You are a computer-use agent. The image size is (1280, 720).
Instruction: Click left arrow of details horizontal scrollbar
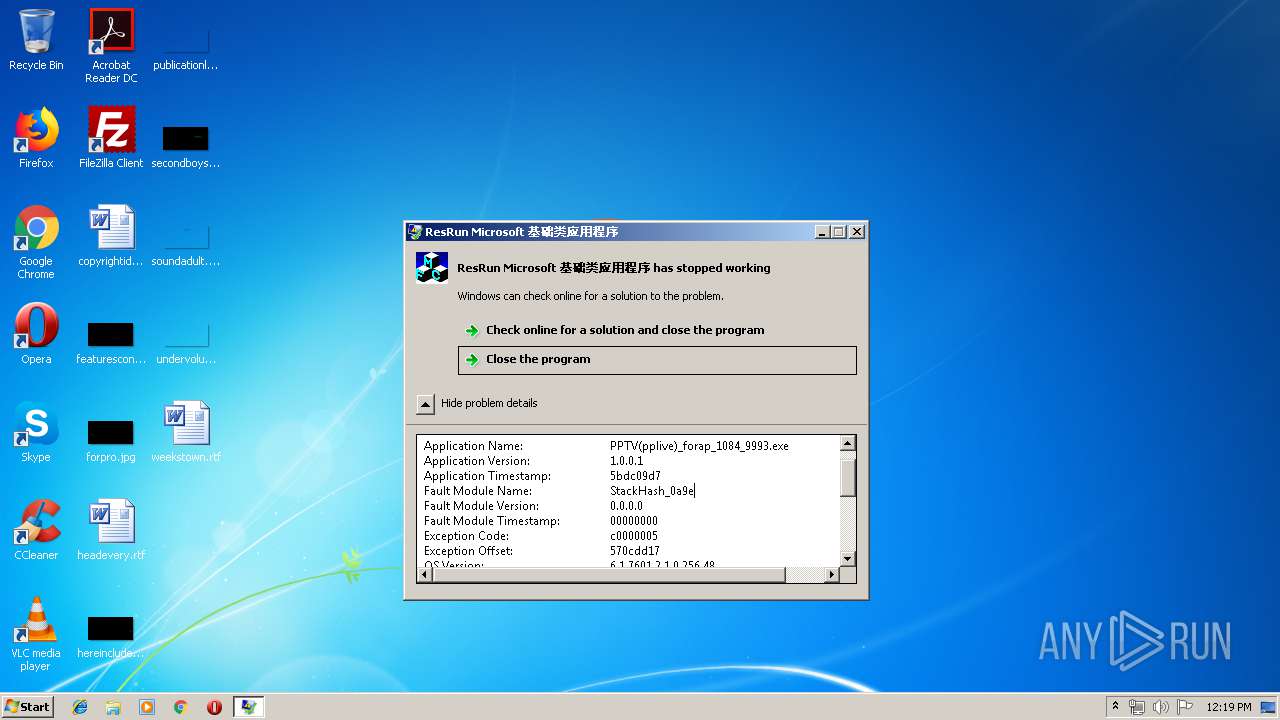(x=425, y=575)
